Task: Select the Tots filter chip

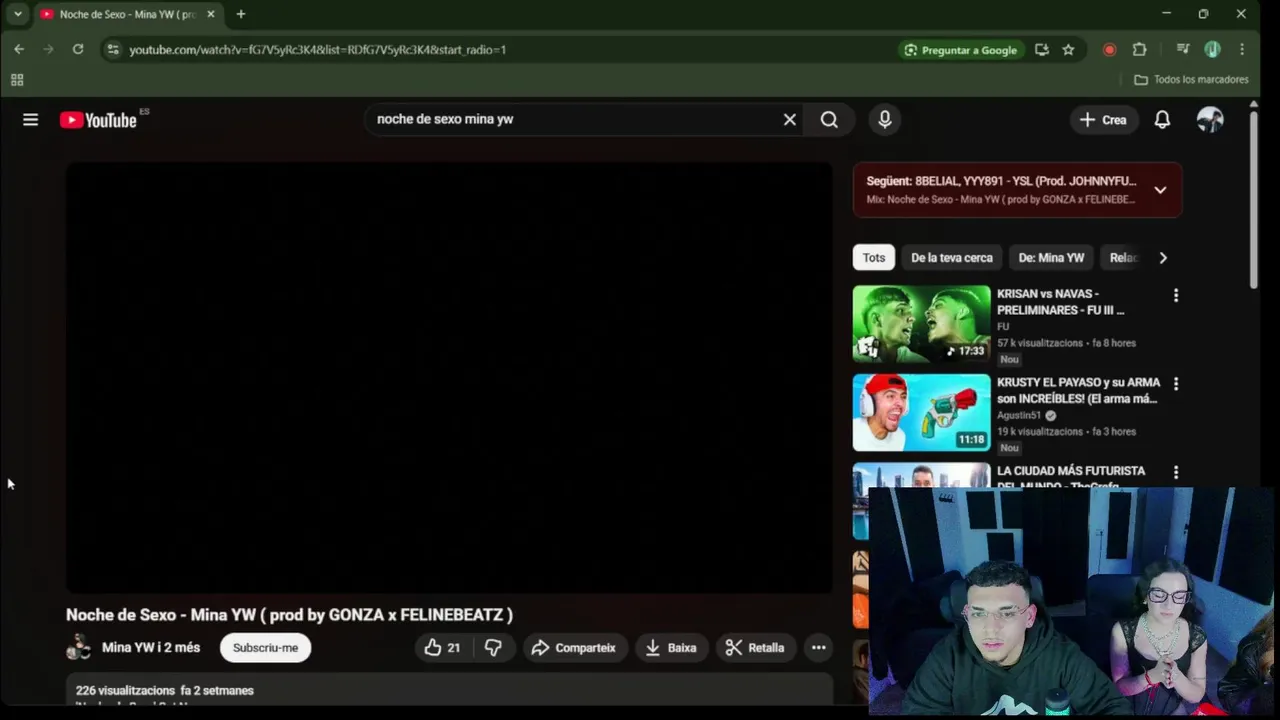Action: coord(874,258)
